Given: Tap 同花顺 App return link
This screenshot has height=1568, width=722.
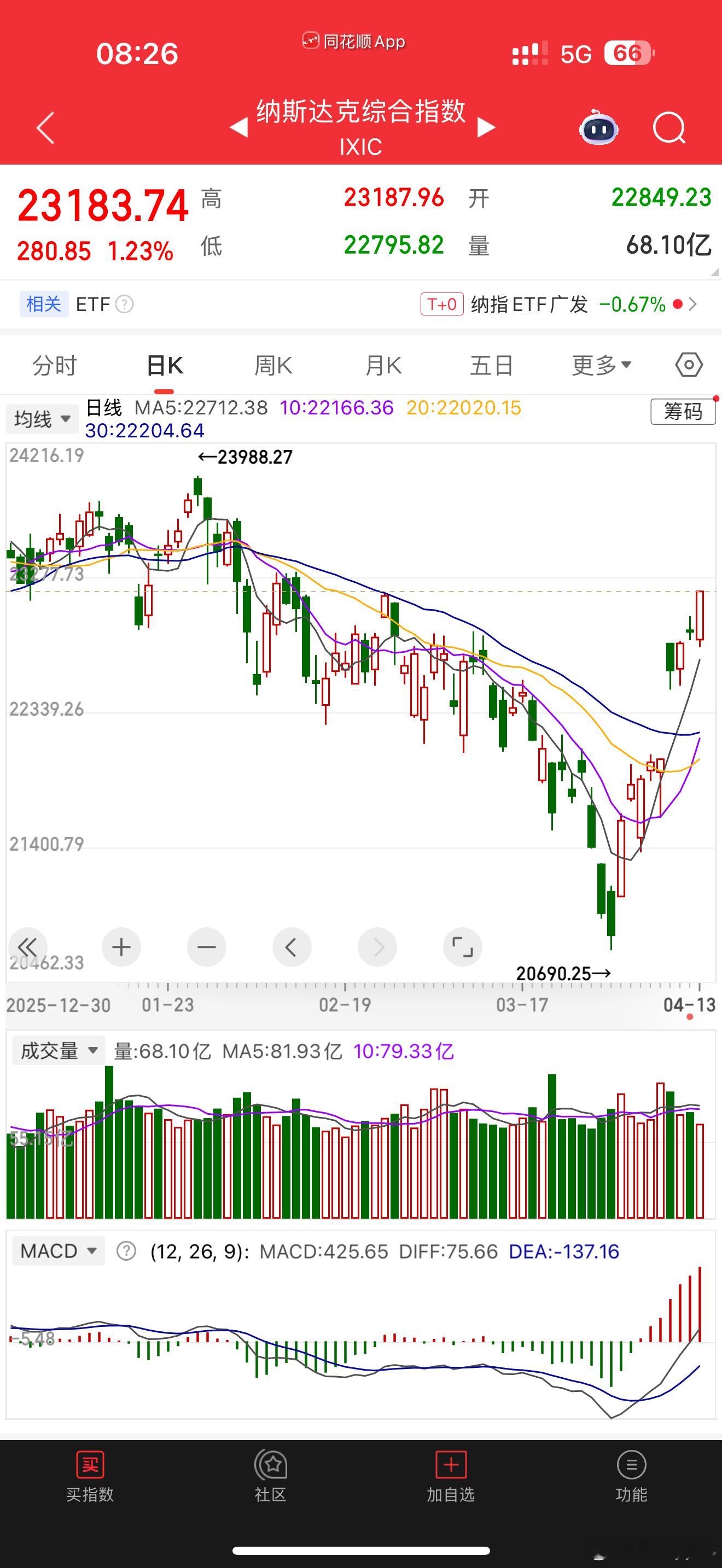Looking at the screenshot, I should coord(354,42).
